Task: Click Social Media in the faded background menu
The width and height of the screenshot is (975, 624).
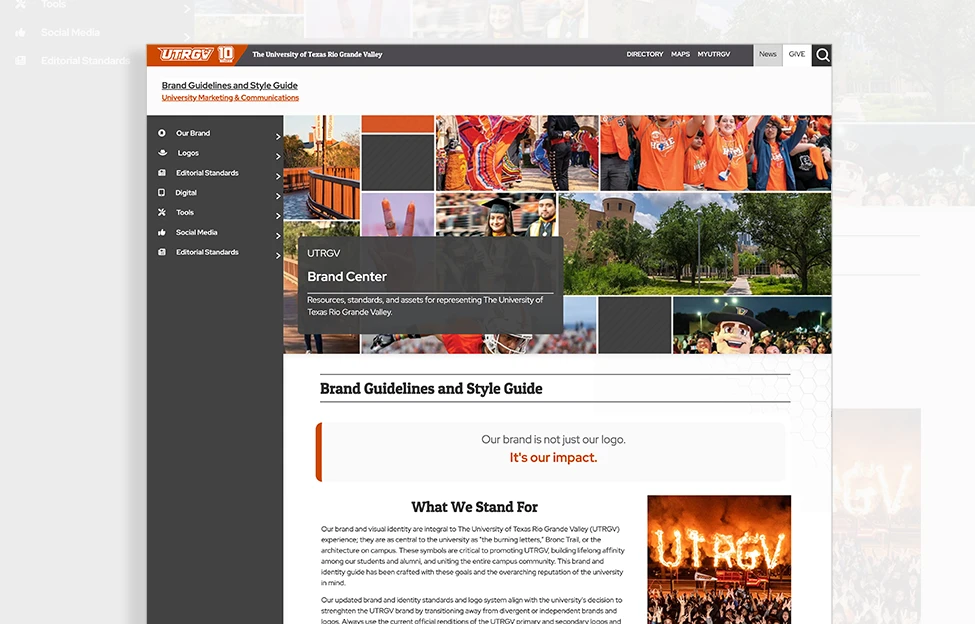Action: coord(70,32)
